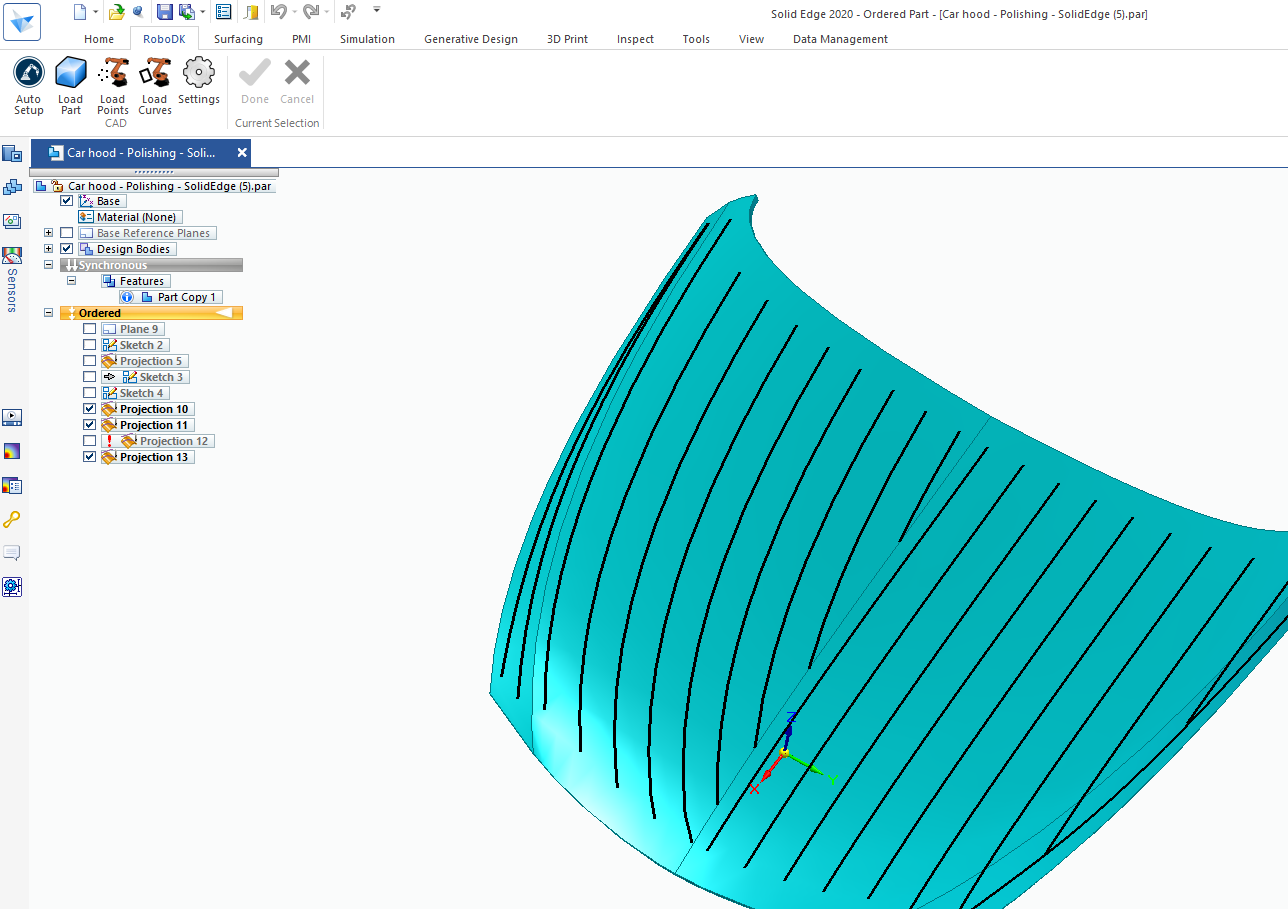Screen dimensions: 1288x909
Task: Switch to the Generative Design tab
Action: (x=471, y=39)
